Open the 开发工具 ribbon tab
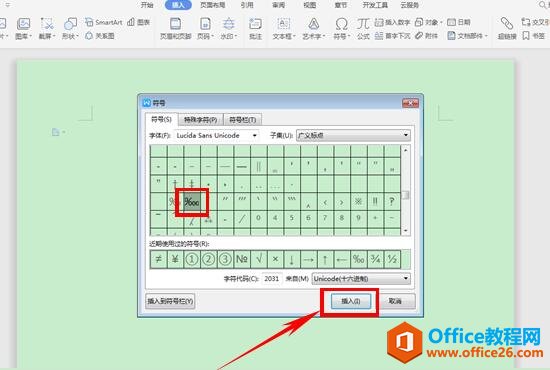The image size is (550, 370). pyautogui.click(x=375, y=5)
